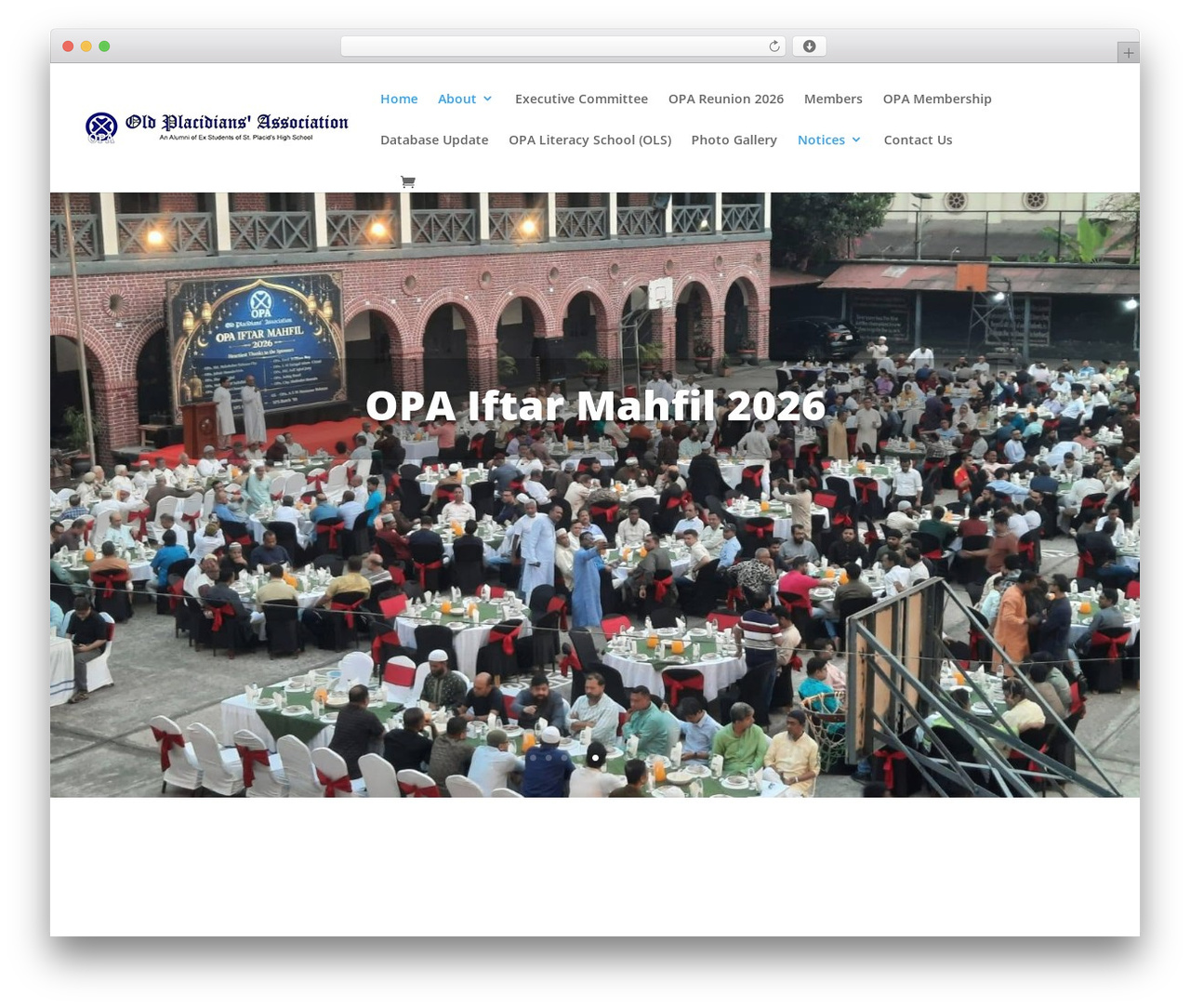The image size is (1190, 1008).
Task: Expand the About menu chevron
Action: pos(487,99)
